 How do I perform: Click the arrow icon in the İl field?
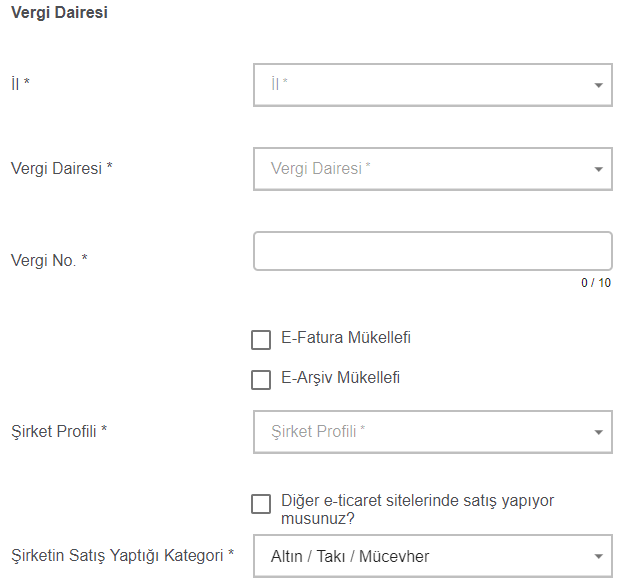point(598,86)
